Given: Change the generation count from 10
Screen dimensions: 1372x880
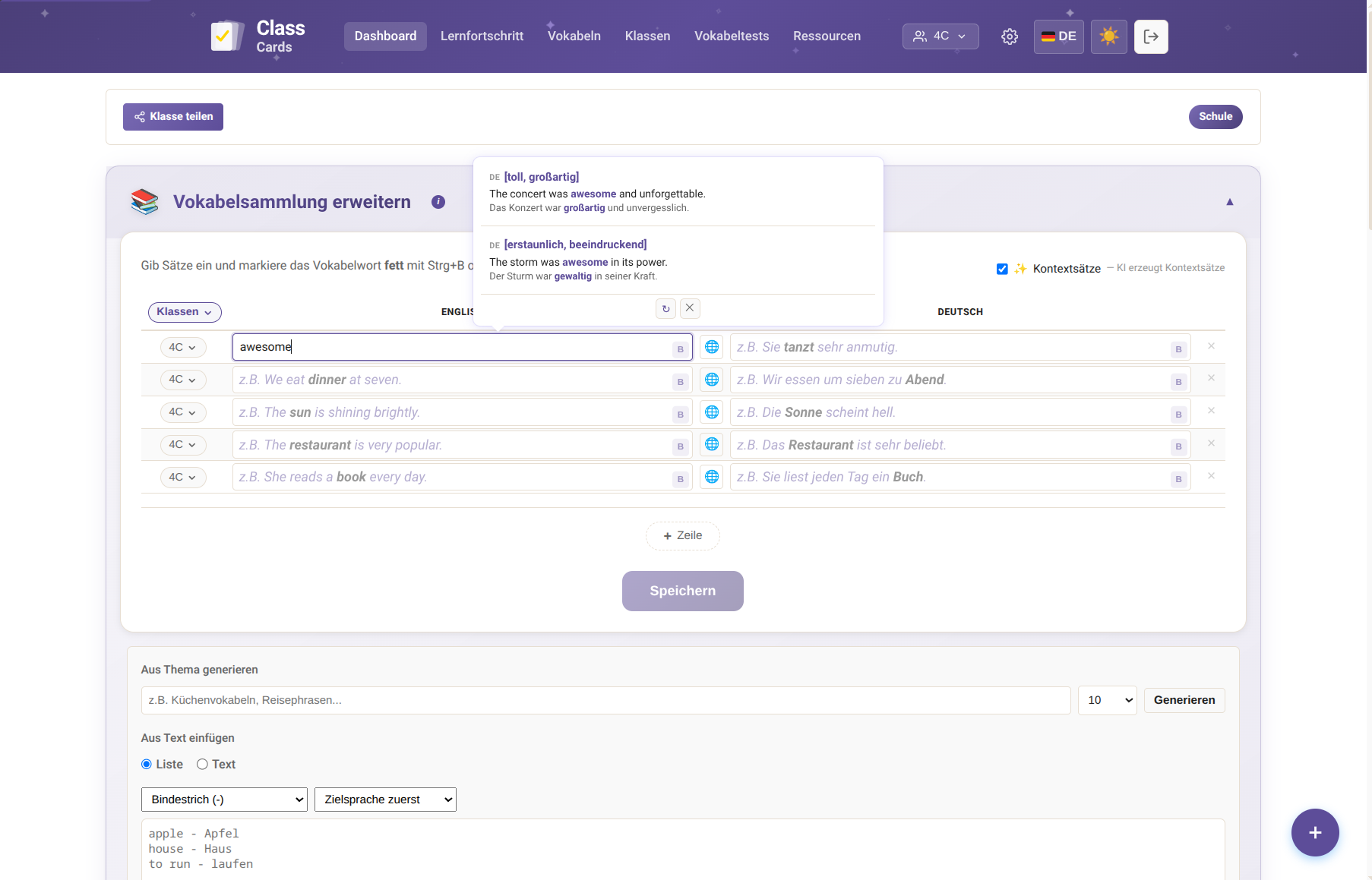Looking at the screenshot, I should click(x=1107, y=700).
